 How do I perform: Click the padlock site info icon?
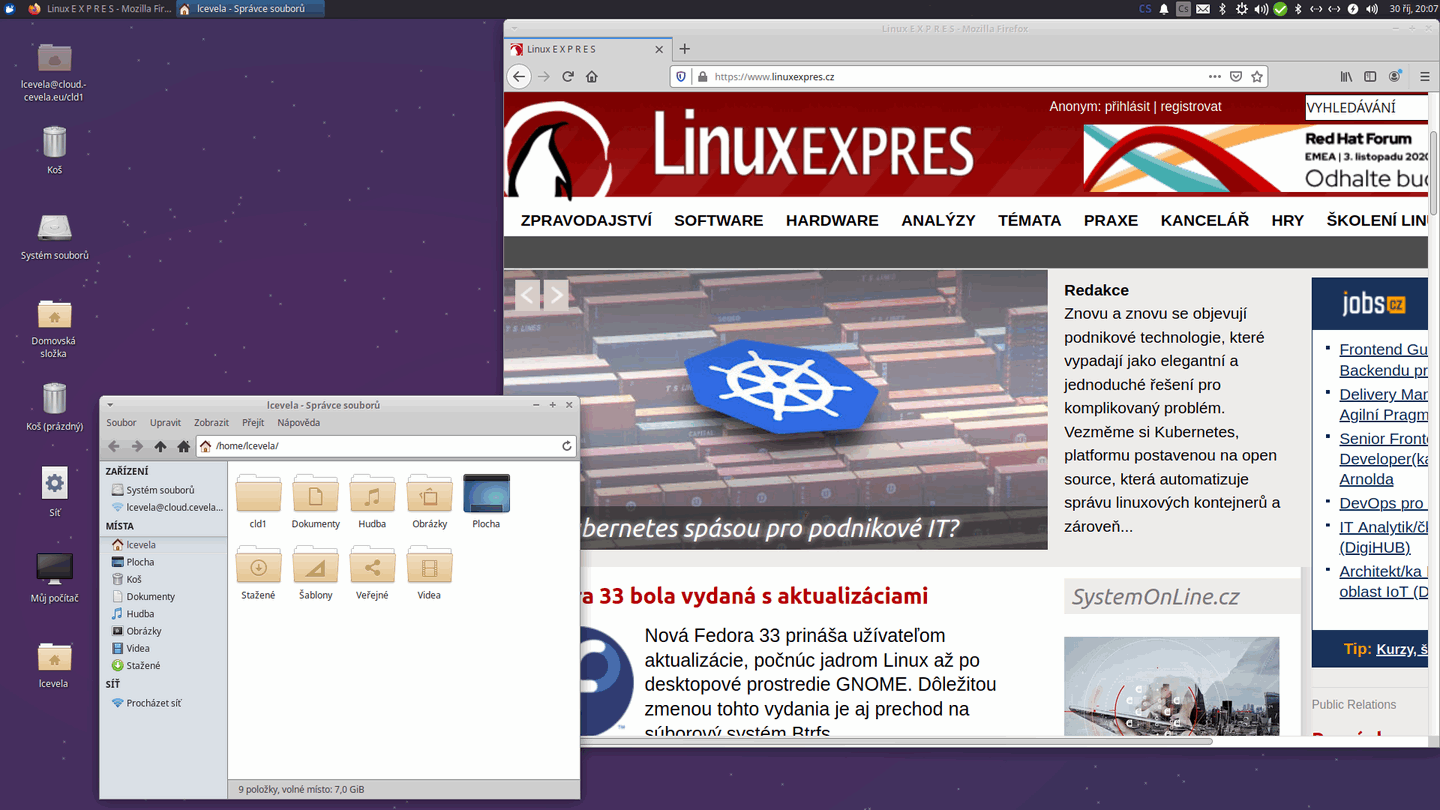[x=702, y=76]
